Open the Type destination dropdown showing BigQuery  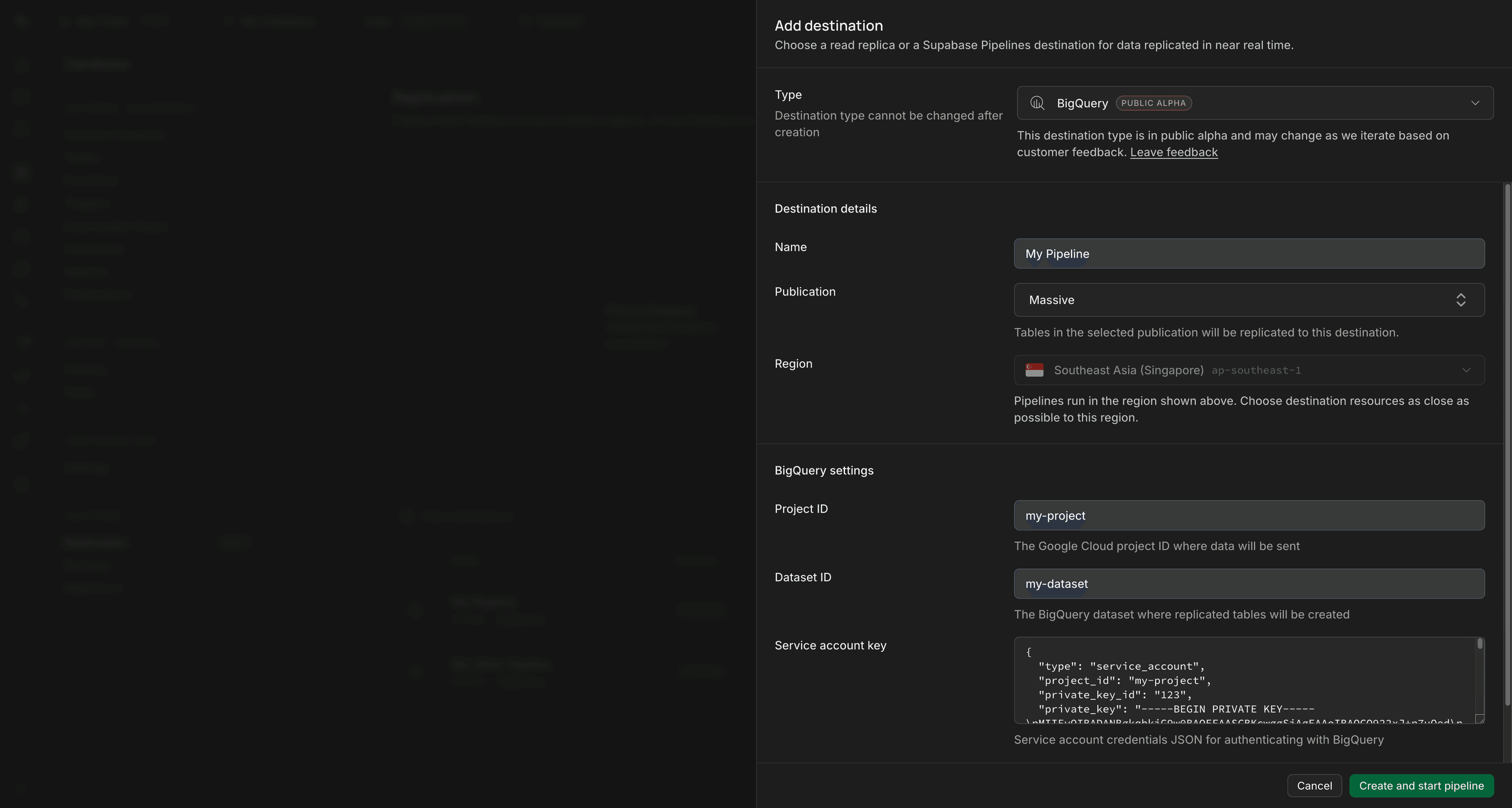click(x=1255, y=103)
